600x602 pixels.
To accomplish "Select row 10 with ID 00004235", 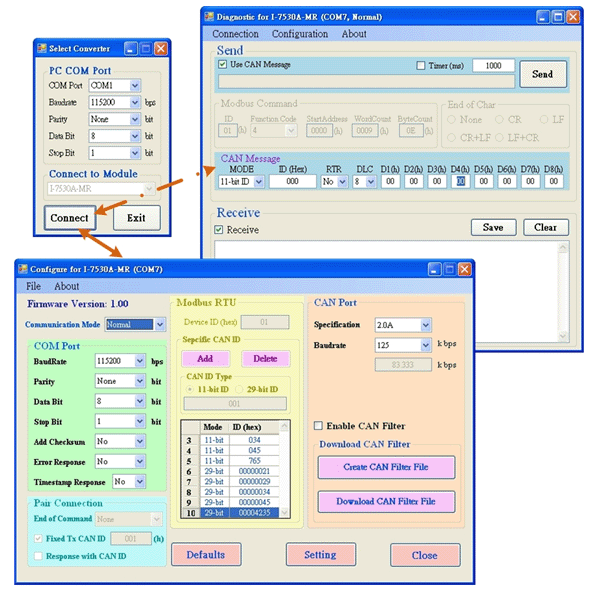I will pyautogui.click(x=232, y=513).
